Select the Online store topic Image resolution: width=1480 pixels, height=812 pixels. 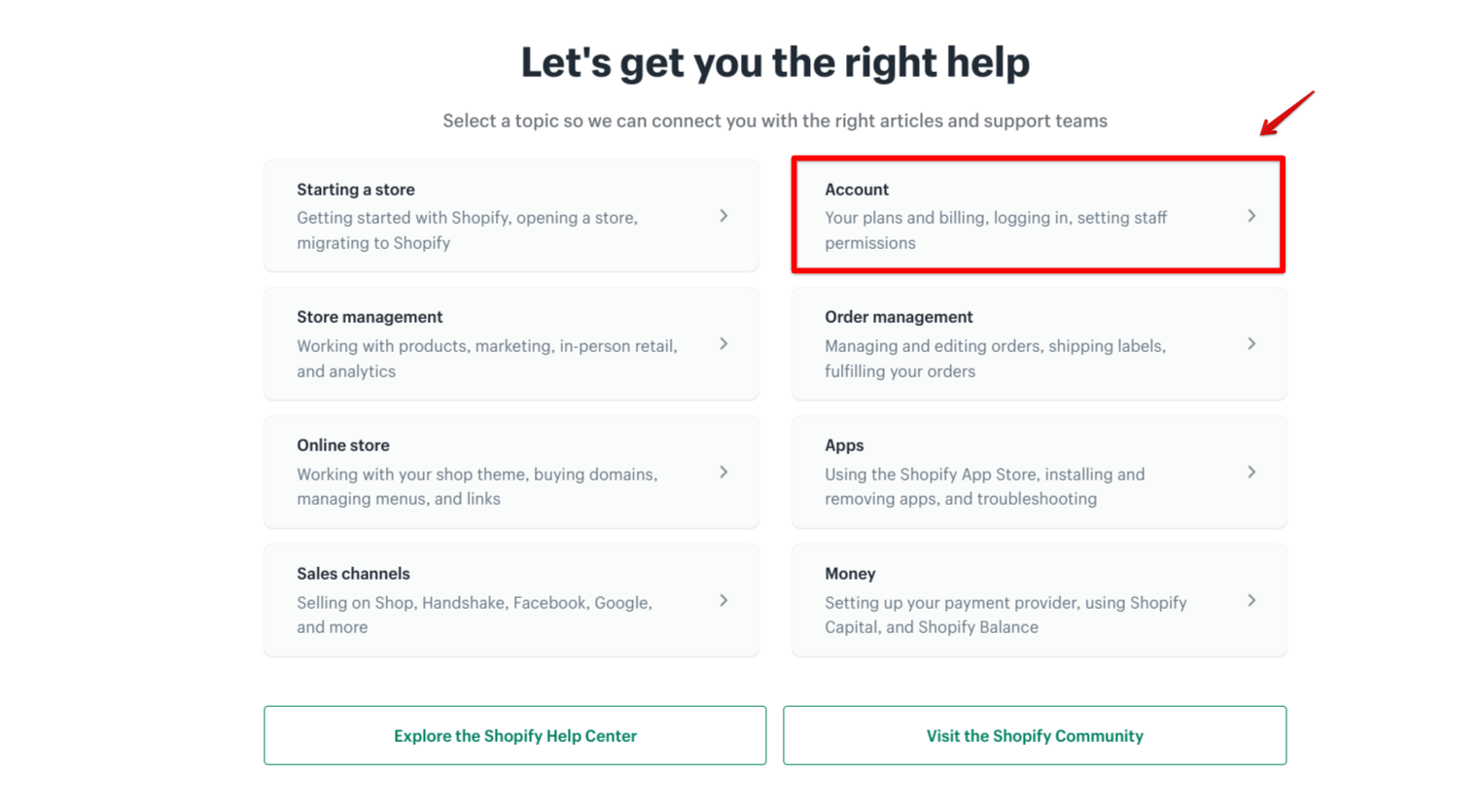pyautogui.click(x=343, y=445)
